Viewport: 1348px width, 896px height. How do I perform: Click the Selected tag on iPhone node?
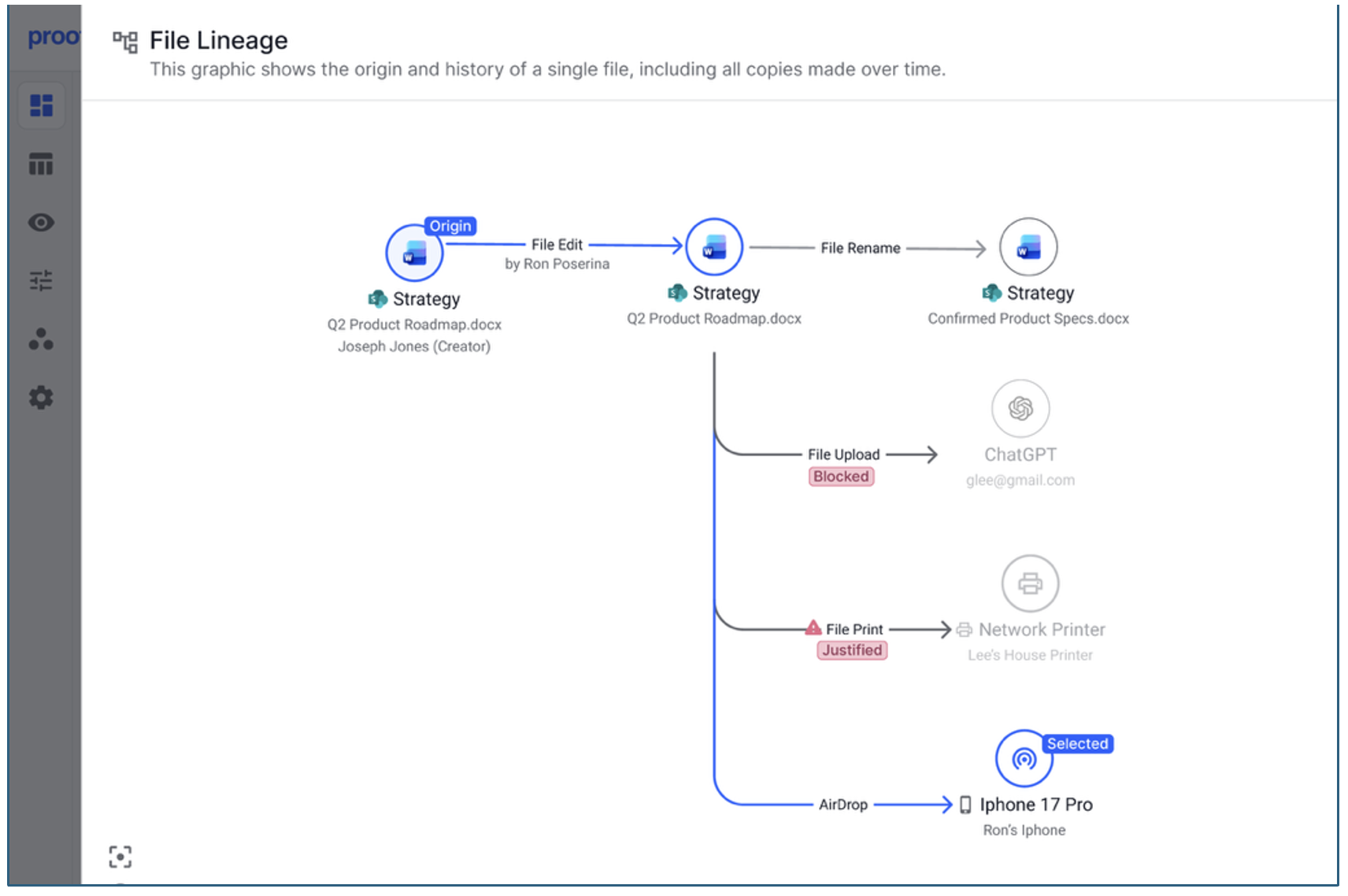[x=1077, y=744]
